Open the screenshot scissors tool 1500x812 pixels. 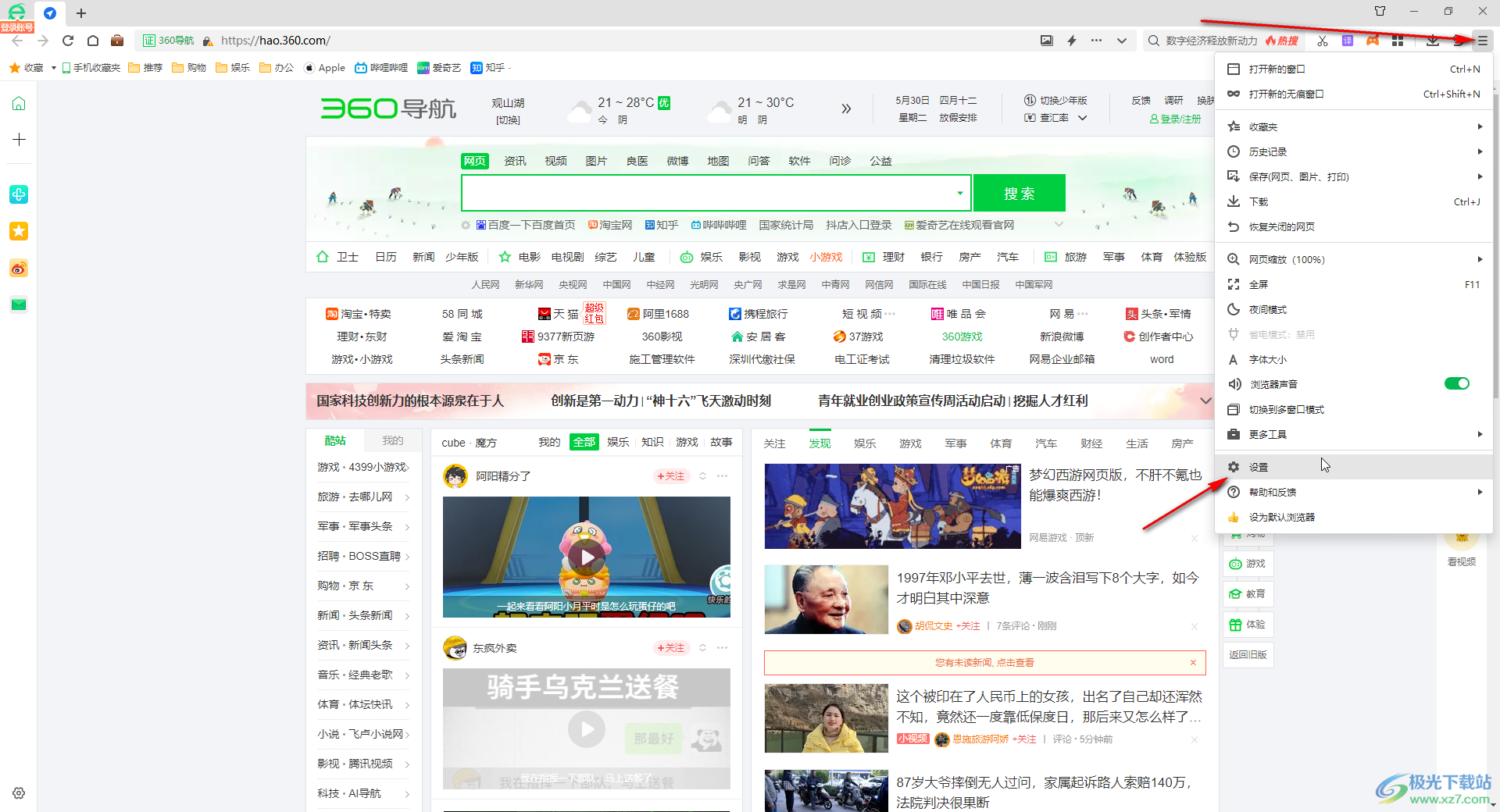pyautogui.click(x=1322, y=41)
